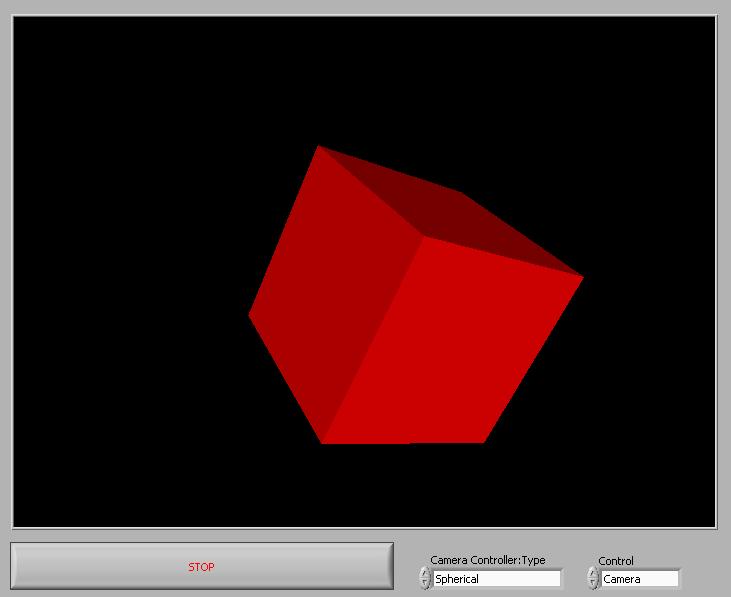Decrement the Camera Controller:Type selector

[425, 583]
